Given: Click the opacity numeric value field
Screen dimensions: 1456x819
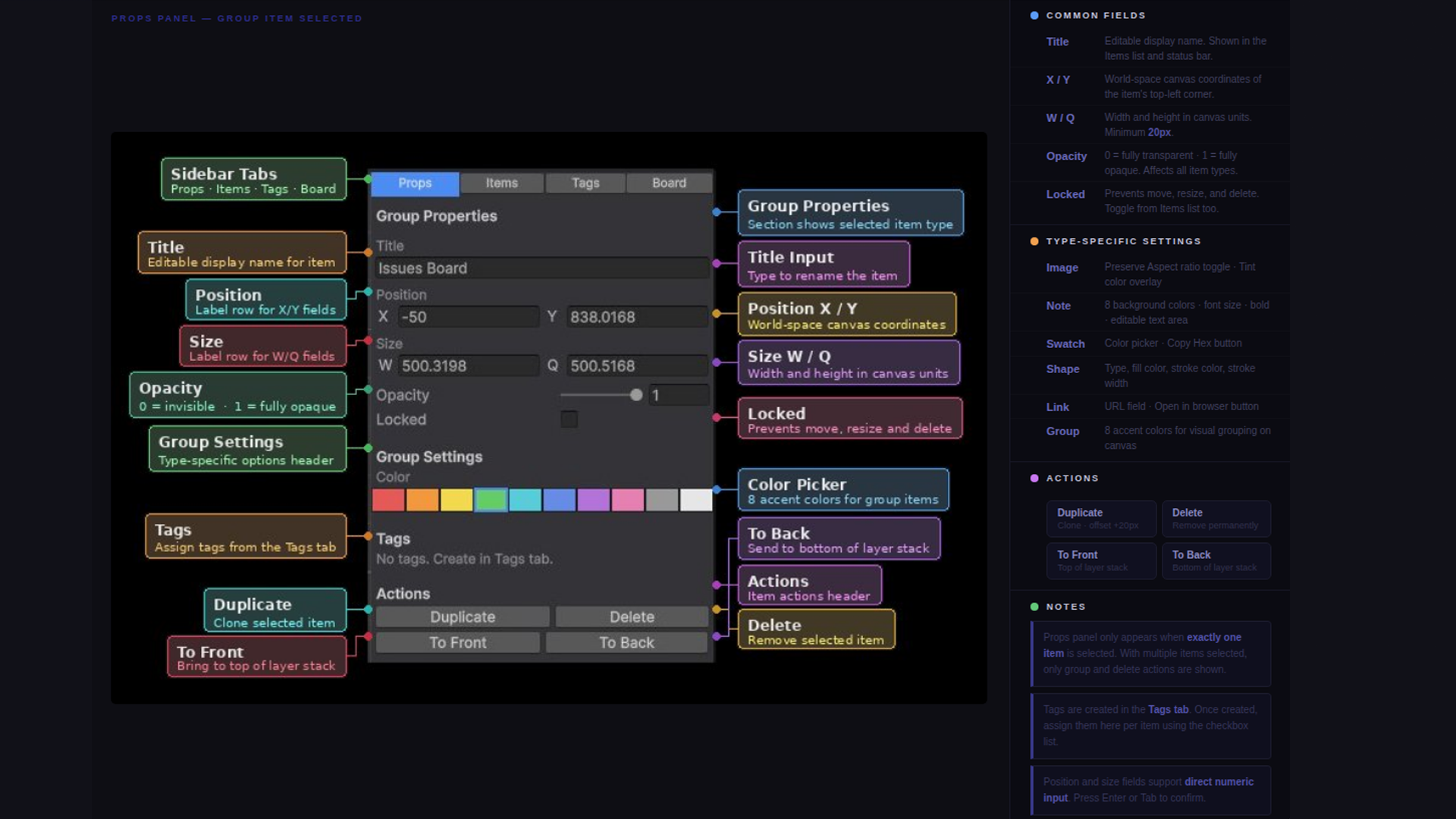Looking at the screenshot, I should (679, 395).
